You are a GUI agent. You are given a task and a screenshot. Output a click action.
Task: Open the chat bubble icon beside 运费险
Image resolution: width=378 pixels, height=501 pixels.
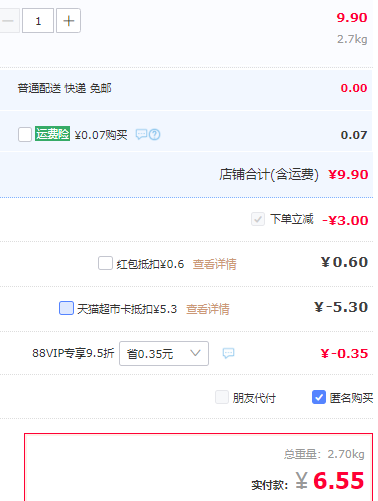coord(141,134)
